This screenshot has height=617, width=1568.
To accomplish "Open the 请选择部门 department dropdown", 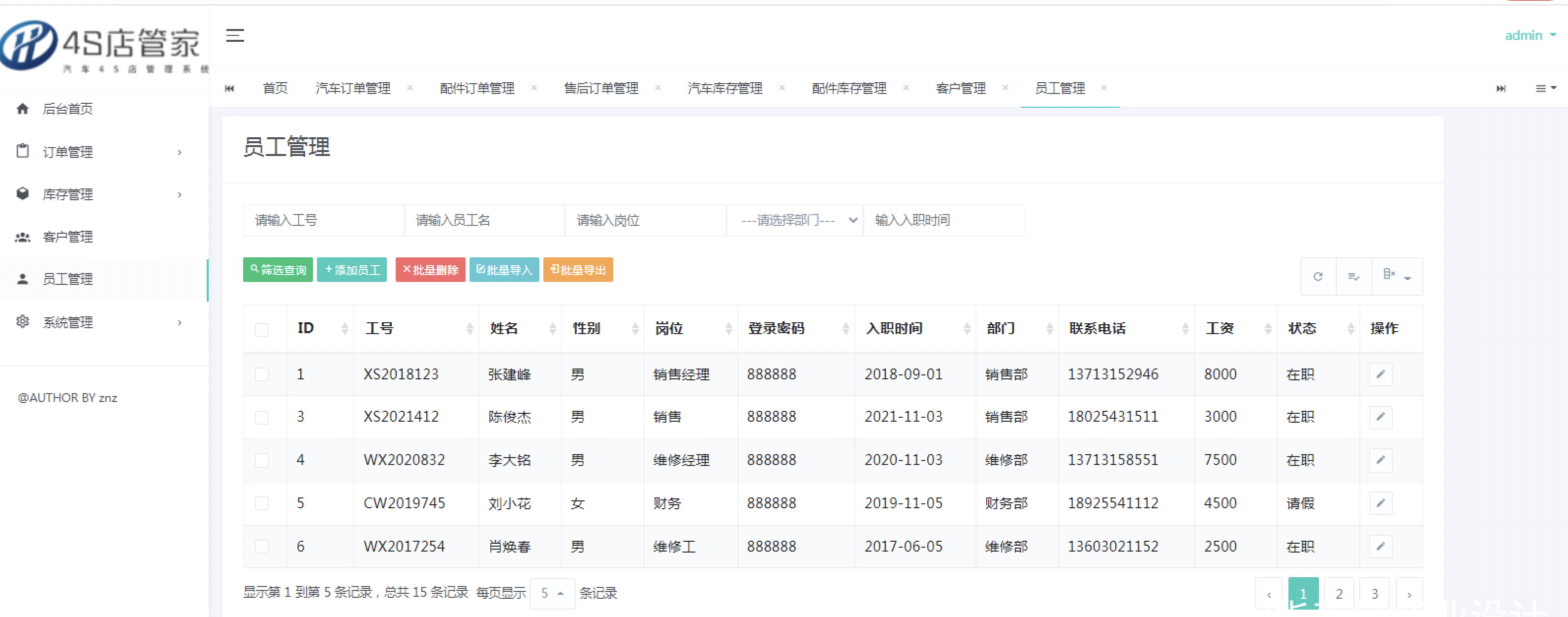I will pos(795,220).
